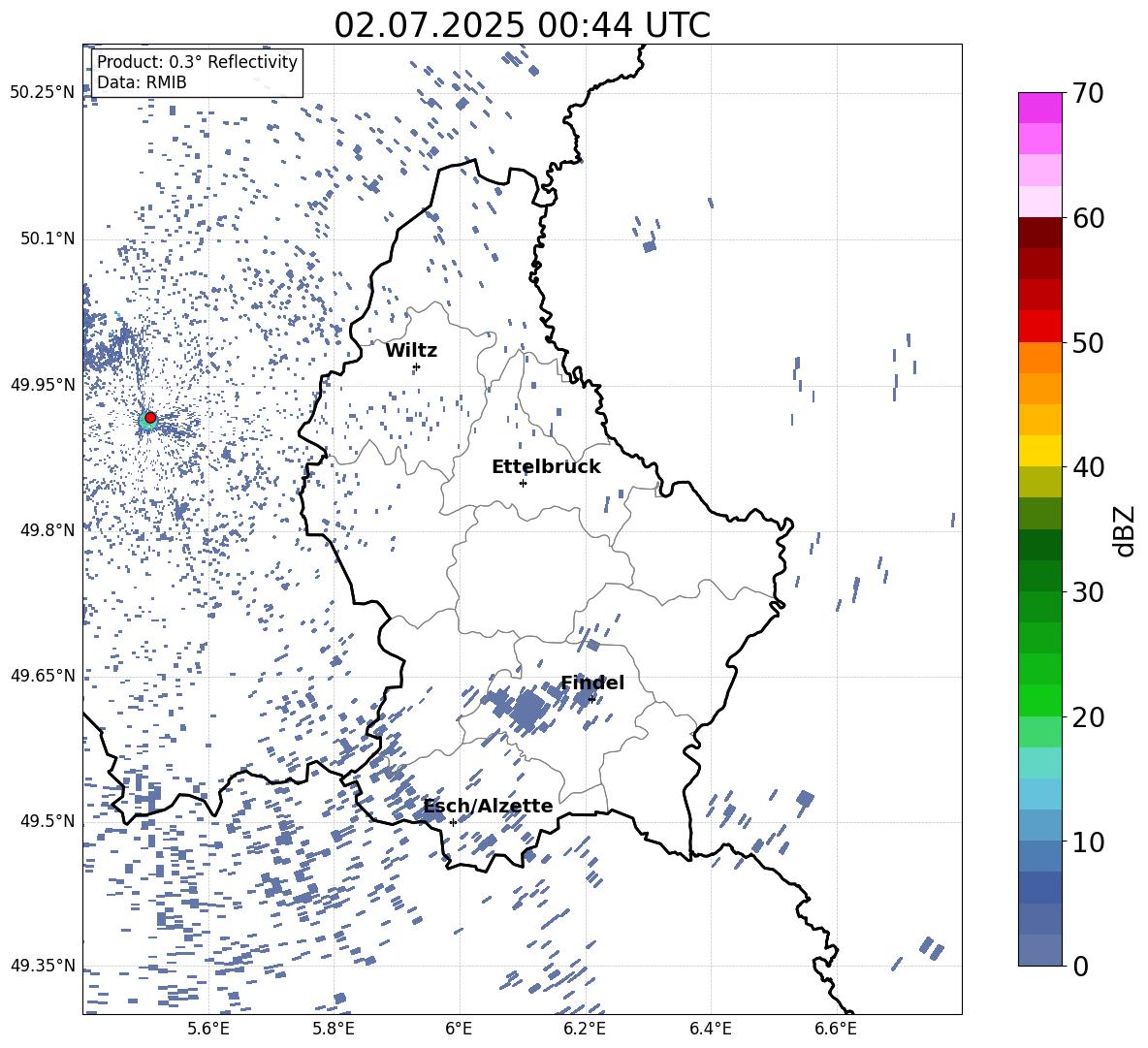Pick the dark green swatch just above 30

click(x=1039, y=576)
